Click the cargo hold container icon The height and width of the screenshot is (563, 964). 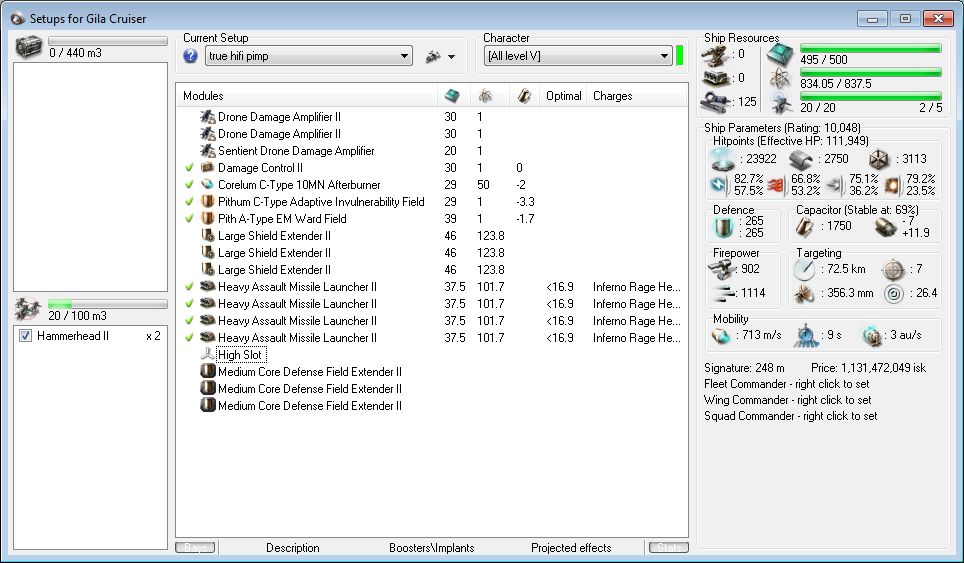[x=28, y=47]
